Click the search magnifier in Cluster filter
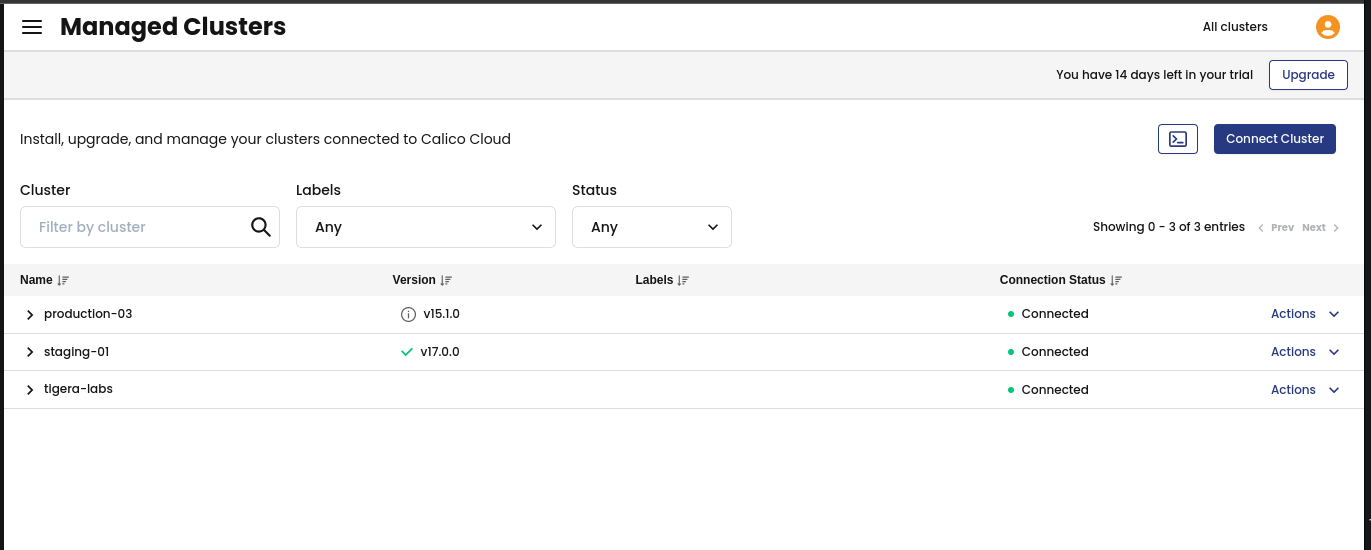Image resolution: width=1371 pixels, height=550 pixels. tap(261, 227)
